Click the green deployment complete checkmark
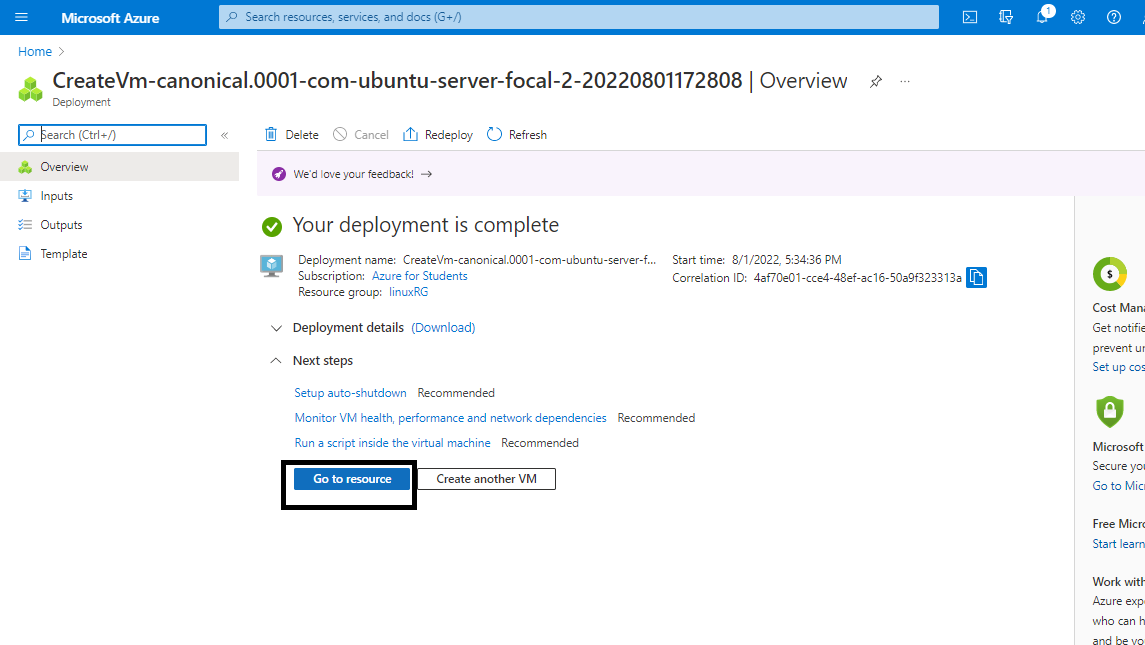This screenshot has height=645, width=1145. 272,227
